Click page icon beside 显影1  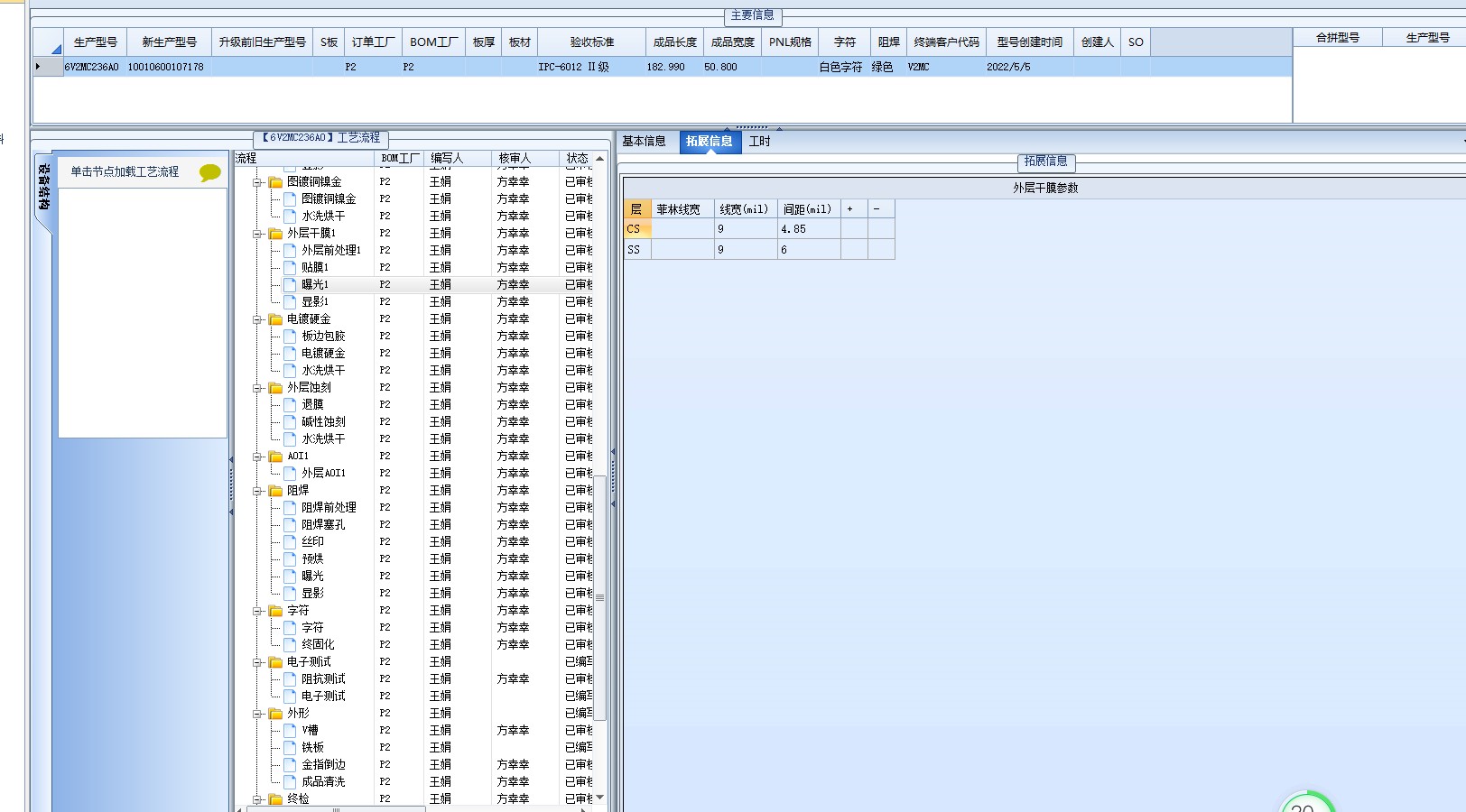click(x=290, y=301)
